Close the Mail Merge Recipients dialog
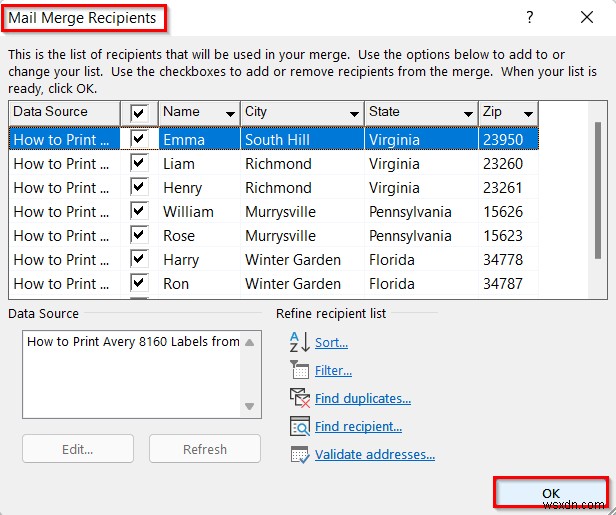This screenshot has width=616, height=515. [587, 17]
